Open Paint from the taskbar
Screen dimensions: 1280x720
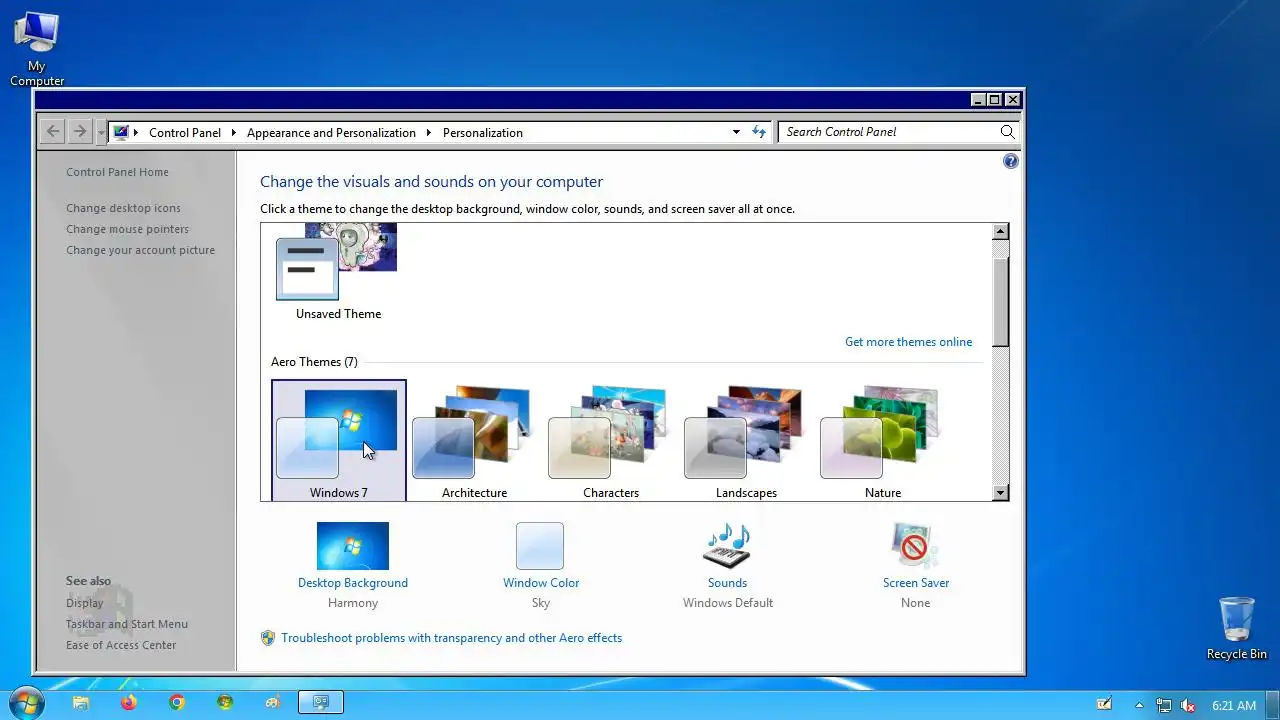(x=273, y=703)
